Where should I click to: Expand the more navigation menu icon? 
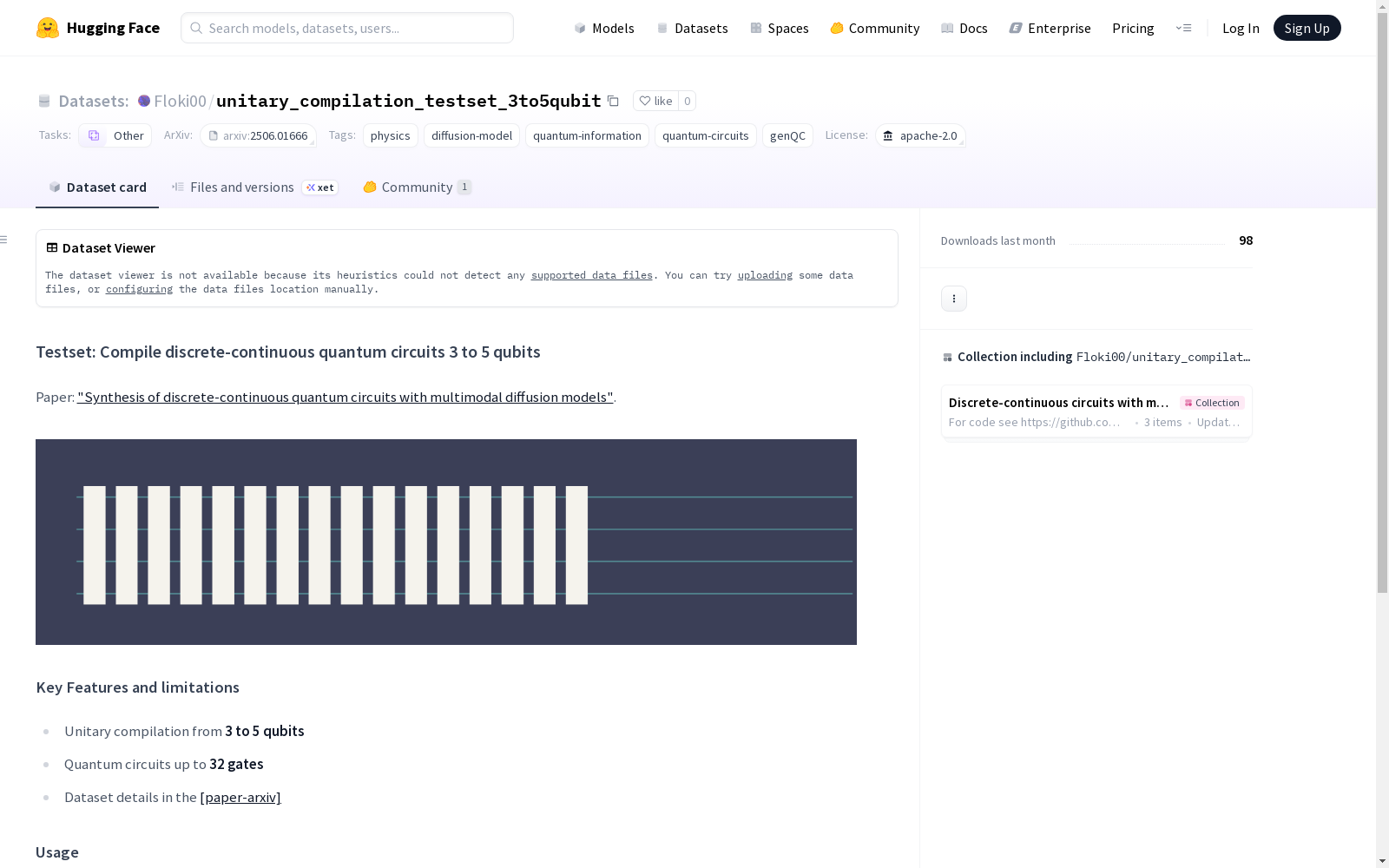(x=1183, y=28)
